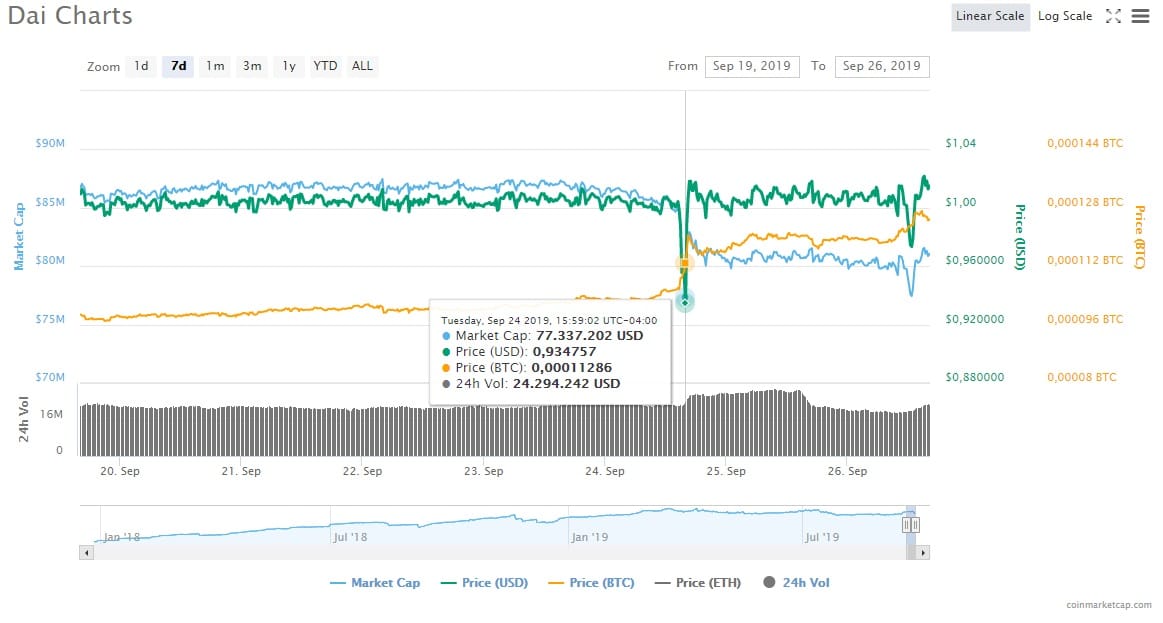The width and height of the screenshot is (1163, 623).
Task: Click the Price (BTC) axis title
Action: tap(1139, 237)
